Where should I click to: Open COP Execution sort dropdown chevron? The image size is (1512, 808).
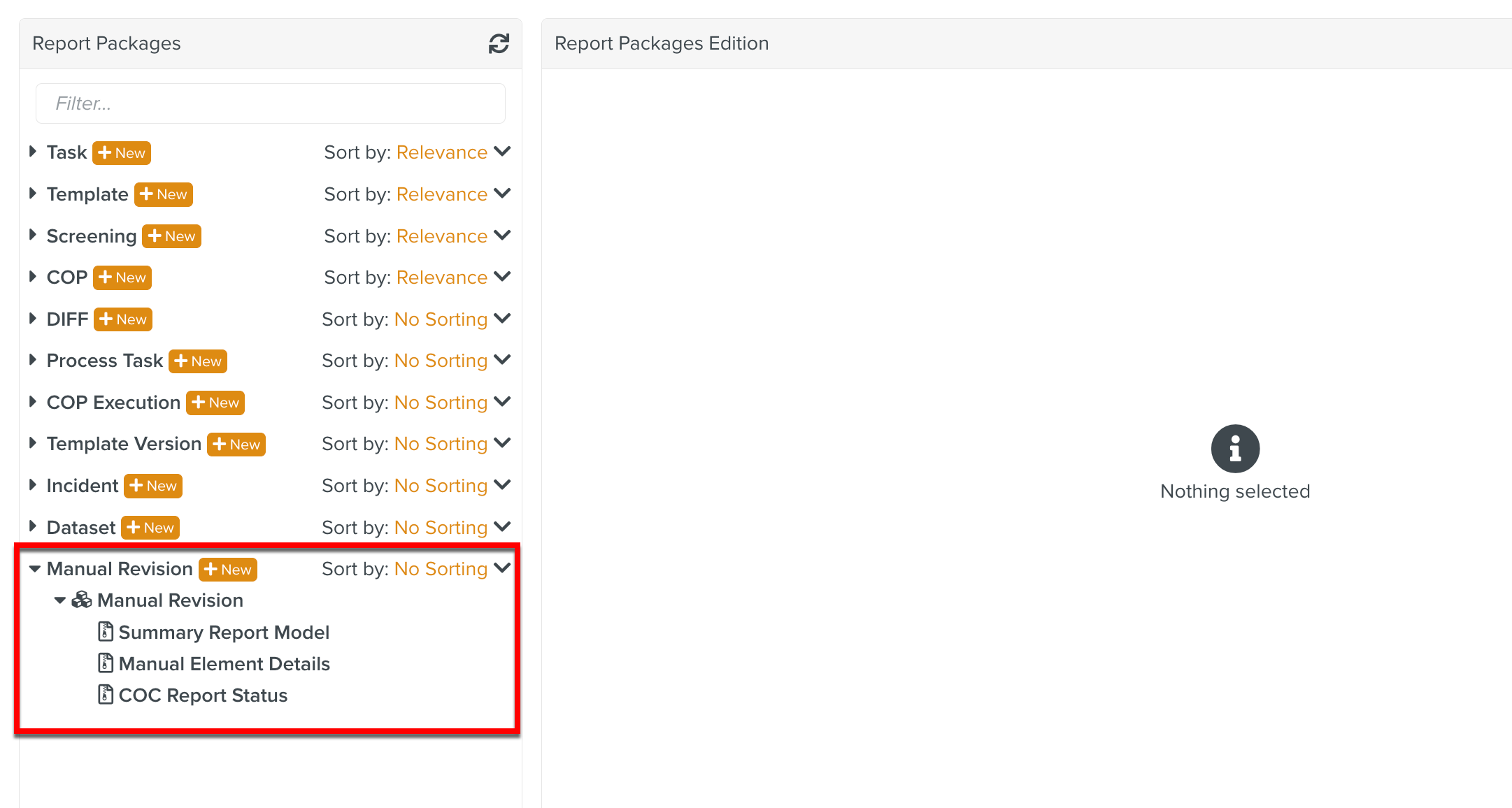pos(502,402)
